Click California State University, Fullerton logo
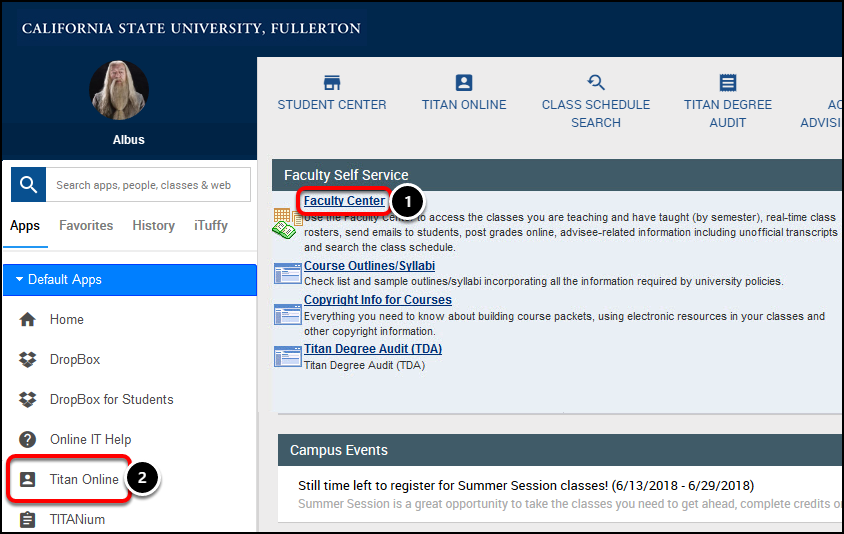The width and height of the screenshot is (844, 534). [x=191, y=28]
